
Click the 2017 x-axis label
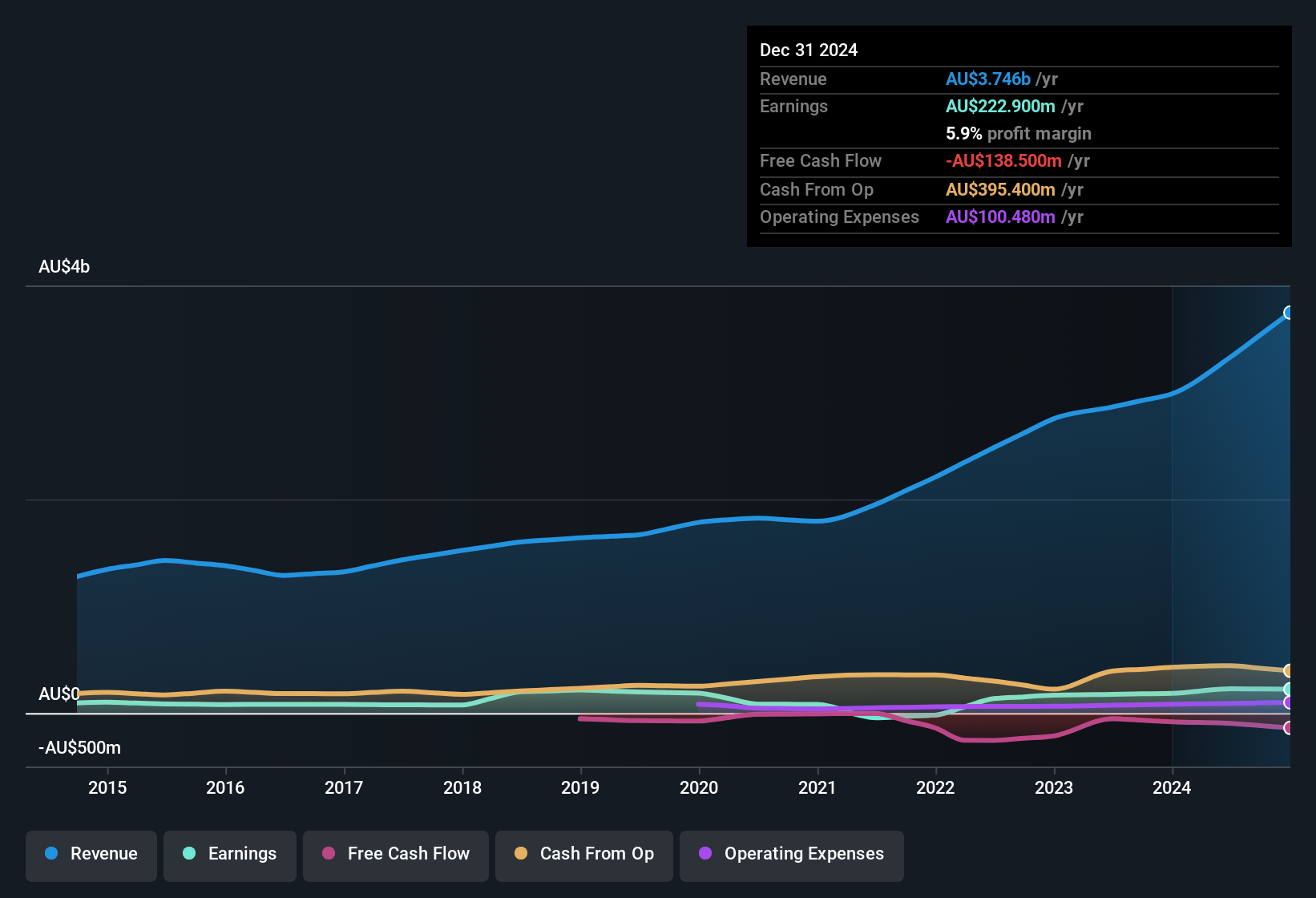(344, 788)
